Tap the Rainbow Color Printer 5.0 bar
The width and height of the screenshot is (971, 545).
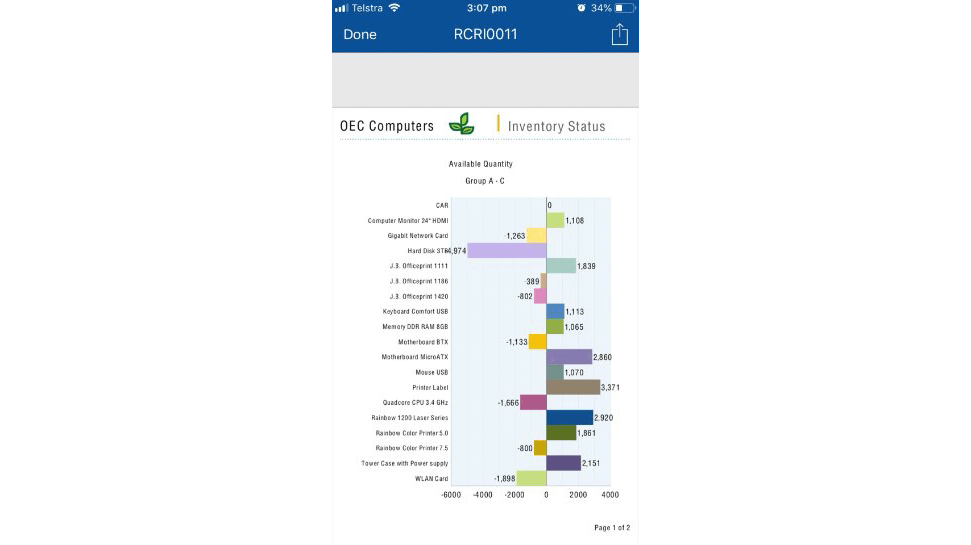[x=561, y=433]
